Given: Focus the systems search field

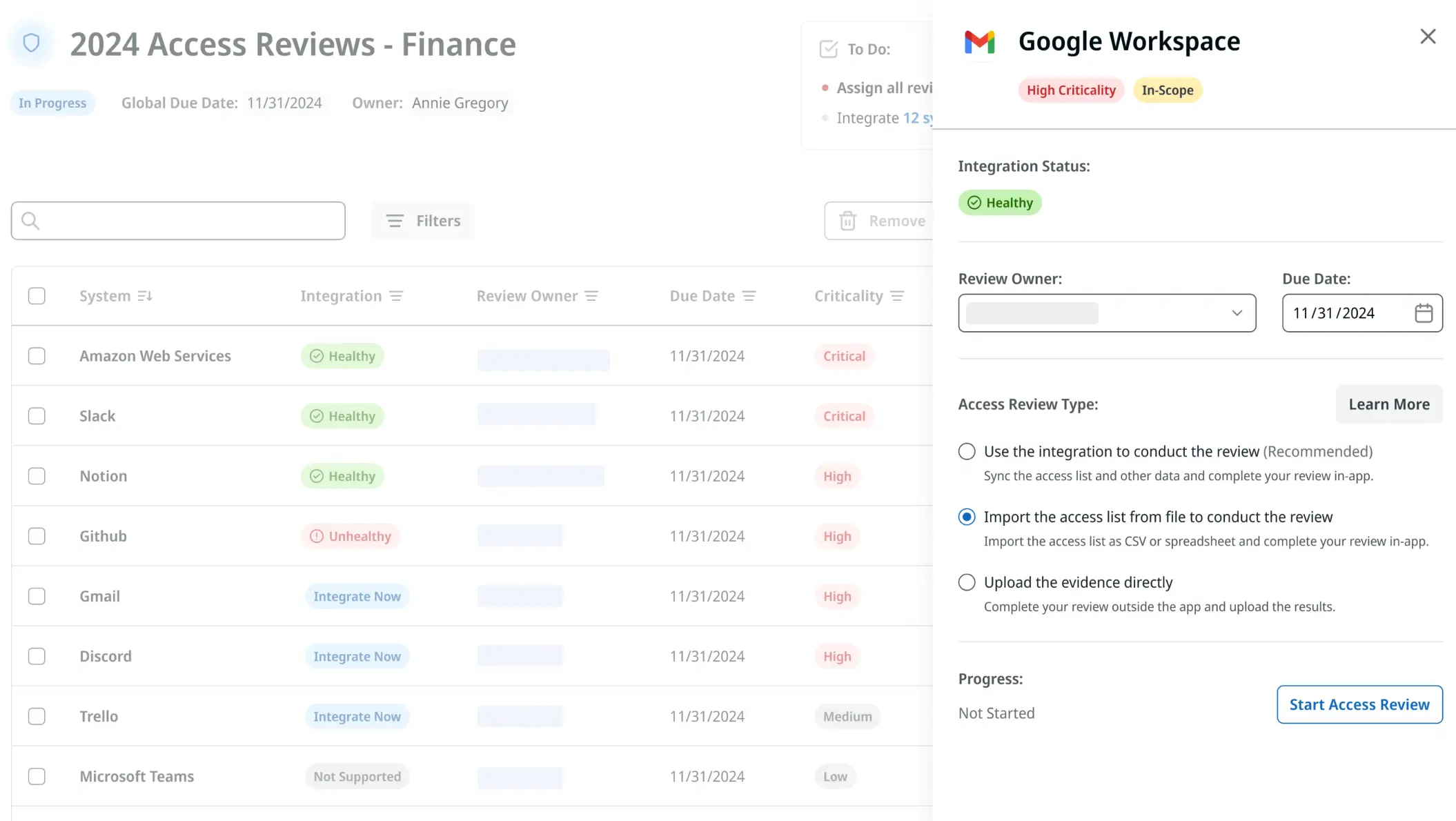Looking at the screenshot, I should (x=178, y=221).
